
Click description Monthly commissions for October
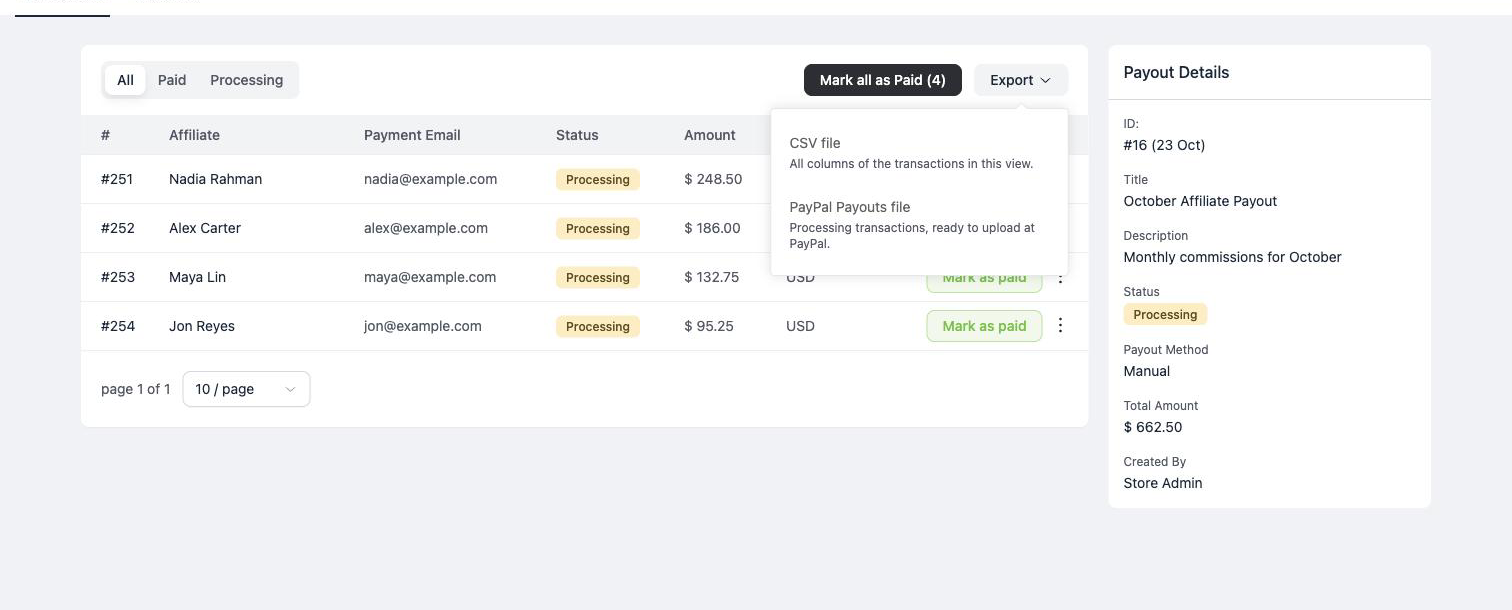[1232, 257]
